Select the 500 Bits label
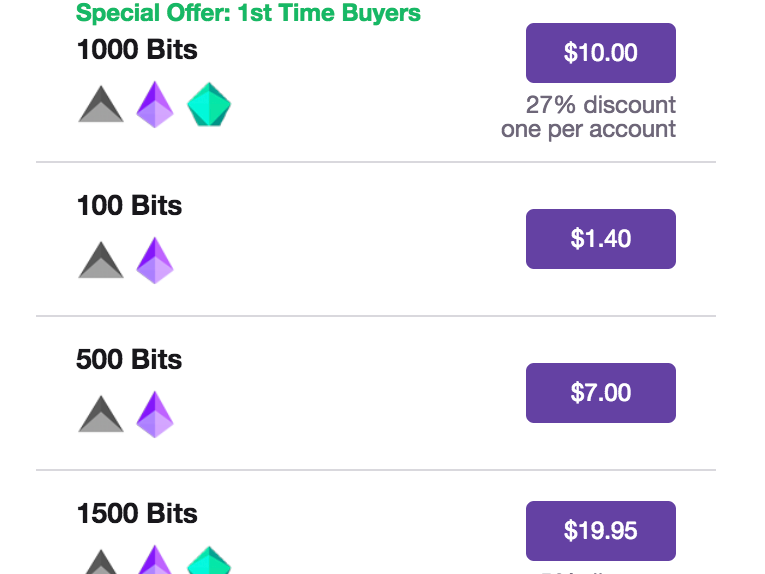Image resolution: width=765 pixels, height=574 pixels. [x=129, y=359]
